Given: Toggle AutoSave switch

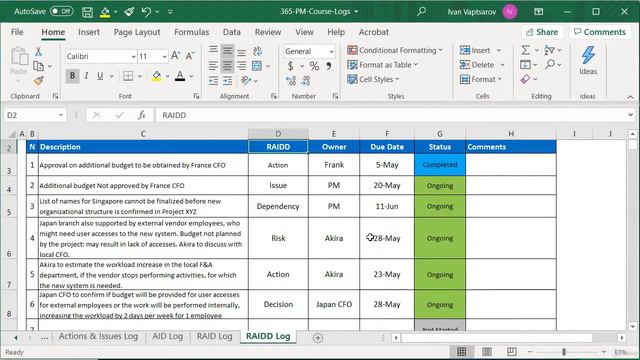Looking at the screenshot, I should click(x=61, y=11).
